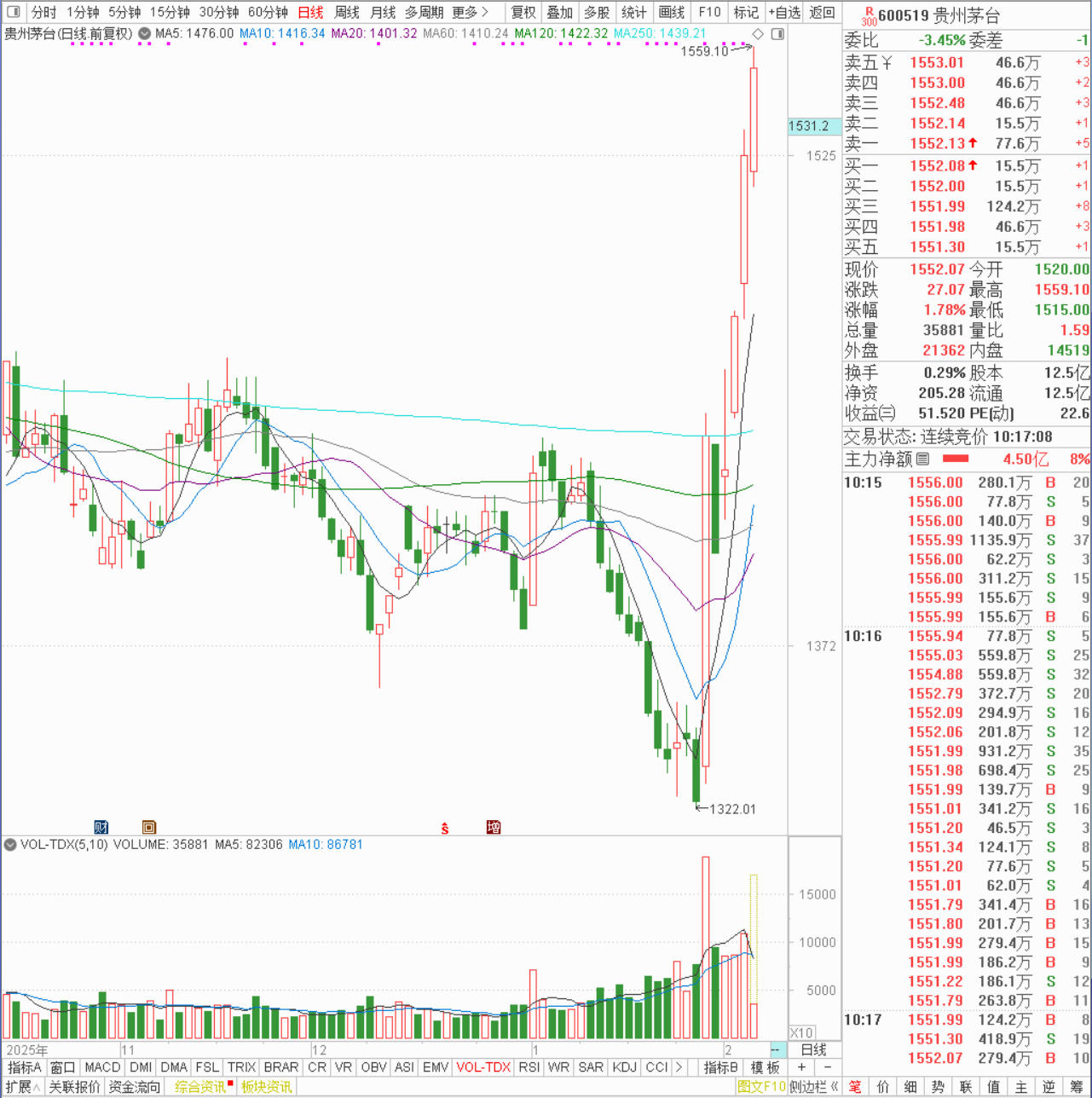Open 资金流向 capital flow tab
The width and height of the screenshot is (1092, 1098).
[134, 1087]
